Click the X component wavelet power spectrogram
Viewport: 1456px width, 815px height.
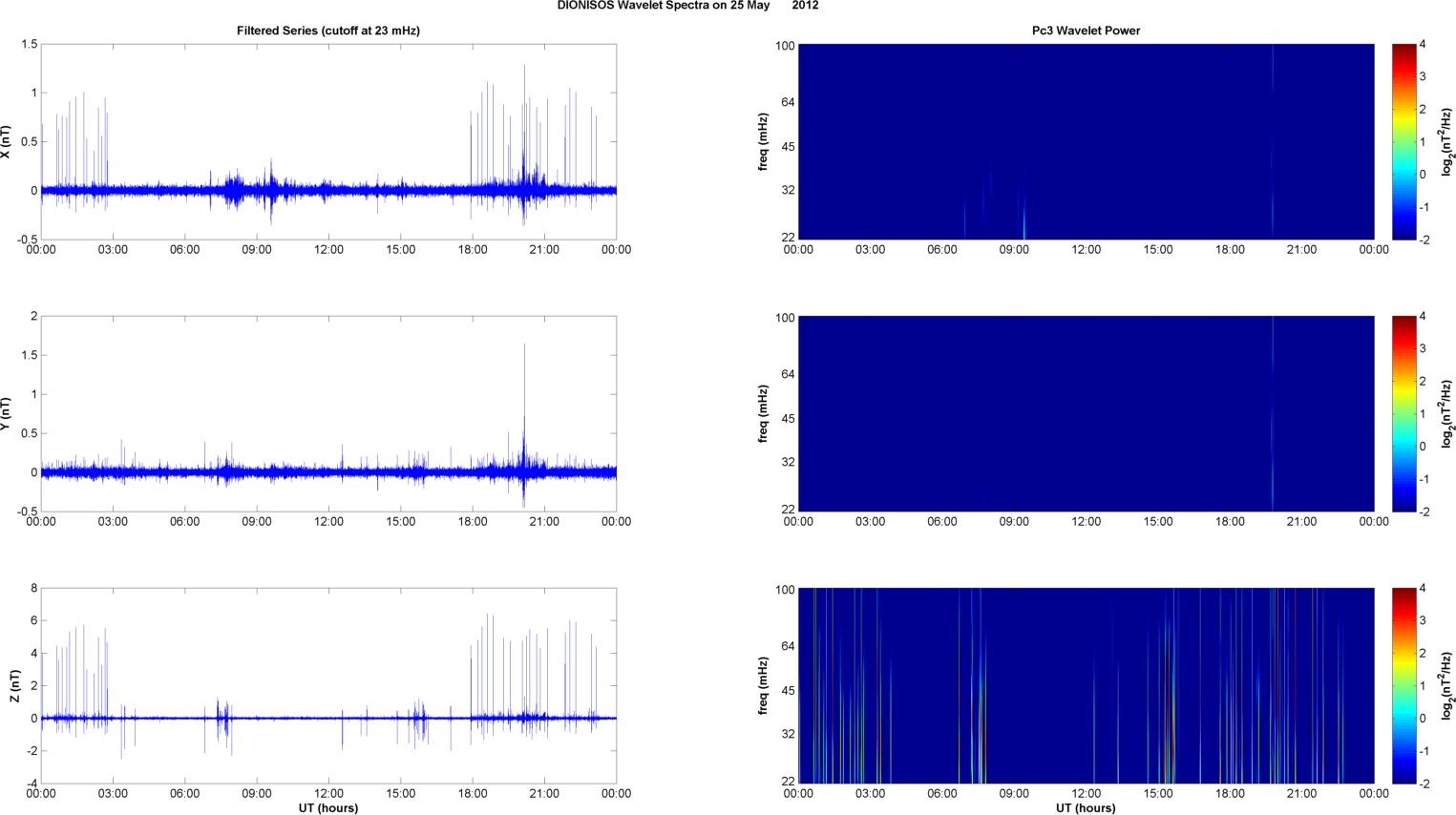click(x=1086, y=142)
